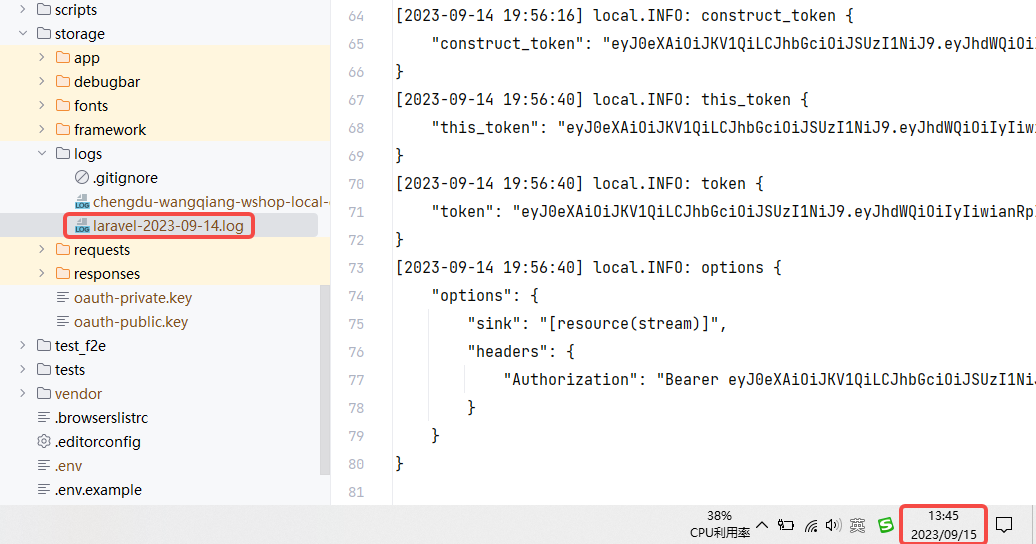Click the responses folder icon
The height and width of the screenshot is (544, 1036).
63,273
